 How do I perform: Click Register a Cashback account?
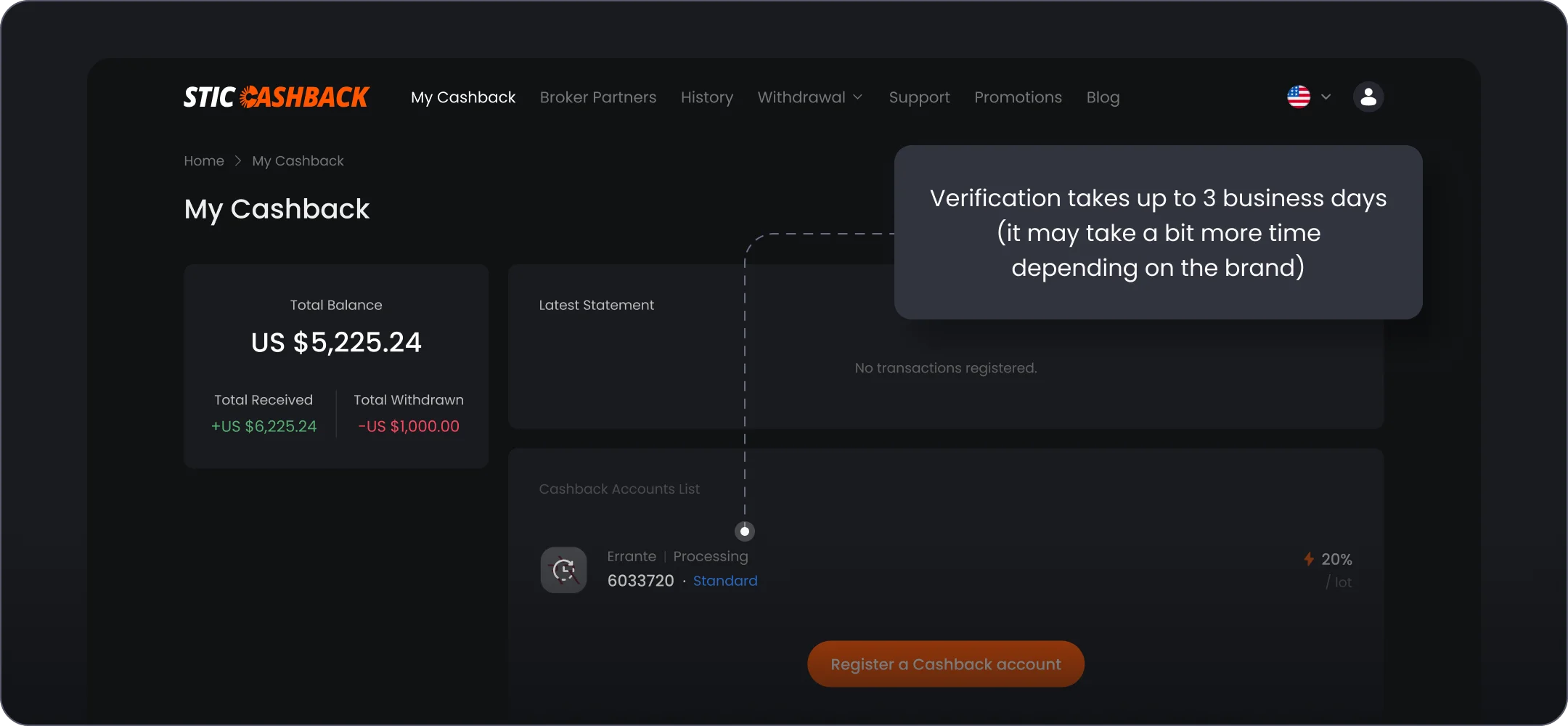coord(945,663)
